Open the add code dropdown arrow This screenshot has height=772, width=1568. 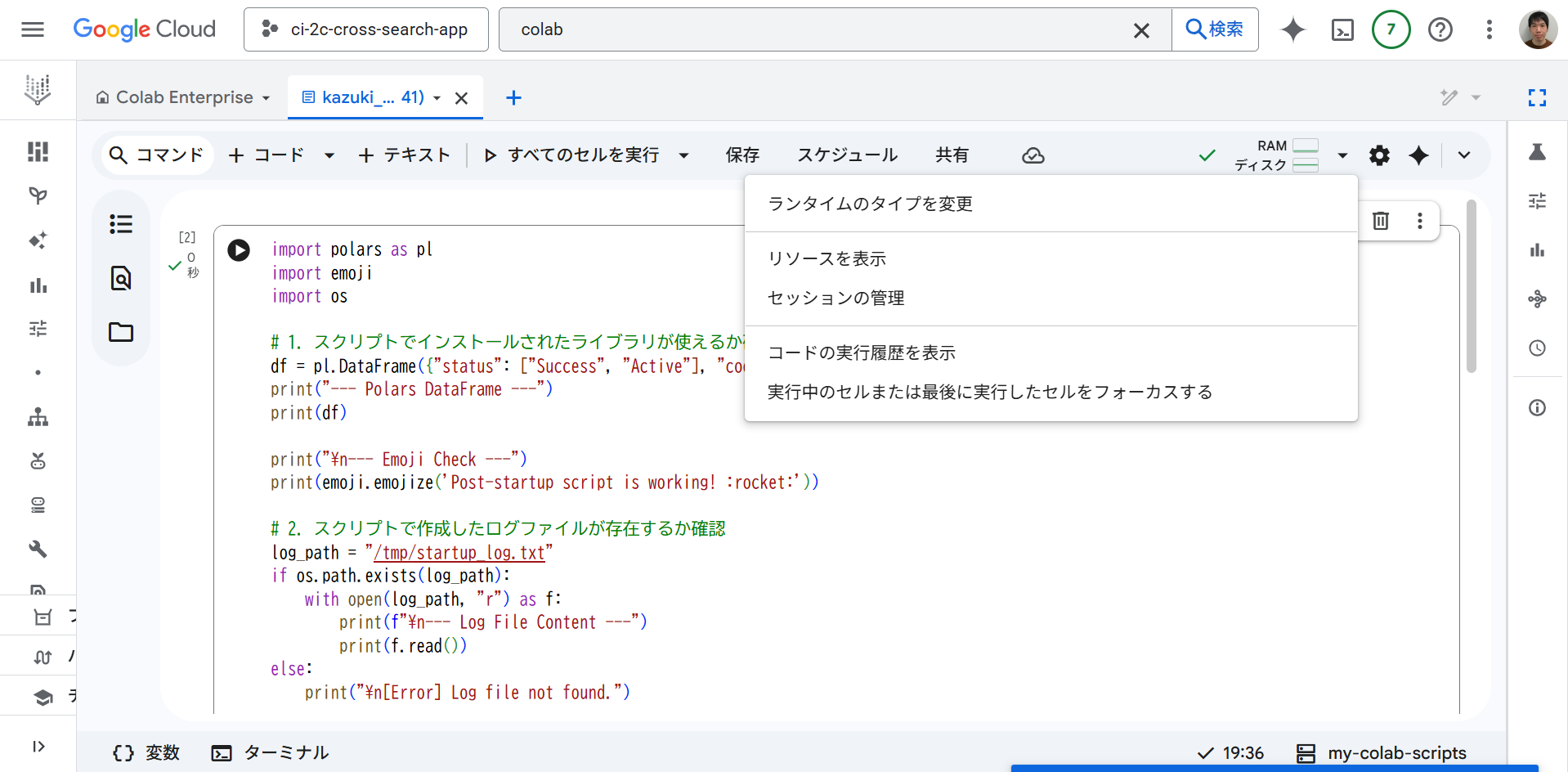329,155
